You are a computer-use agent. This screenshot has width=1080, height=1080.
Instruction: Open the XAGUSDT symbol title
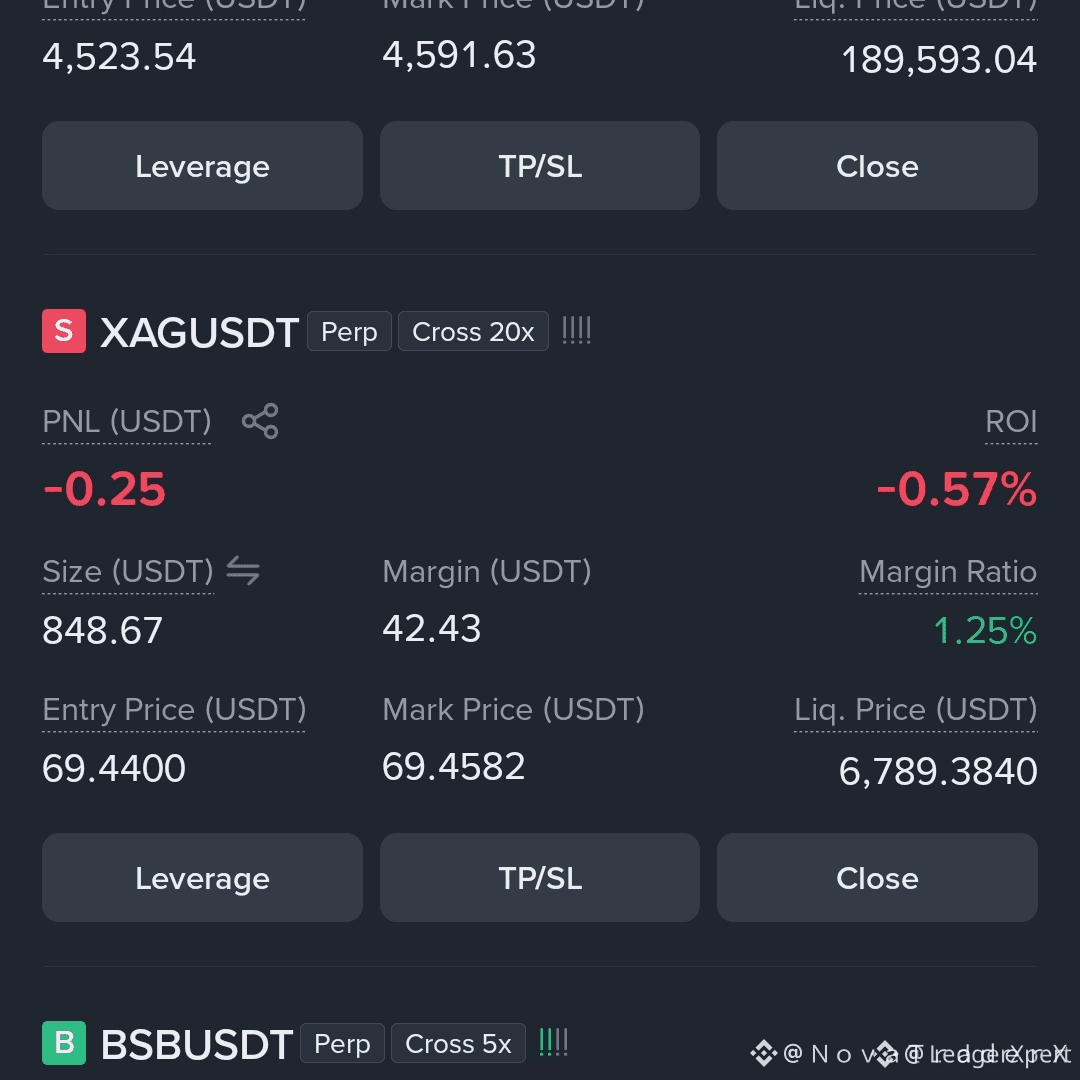click(x=199, y=333)
